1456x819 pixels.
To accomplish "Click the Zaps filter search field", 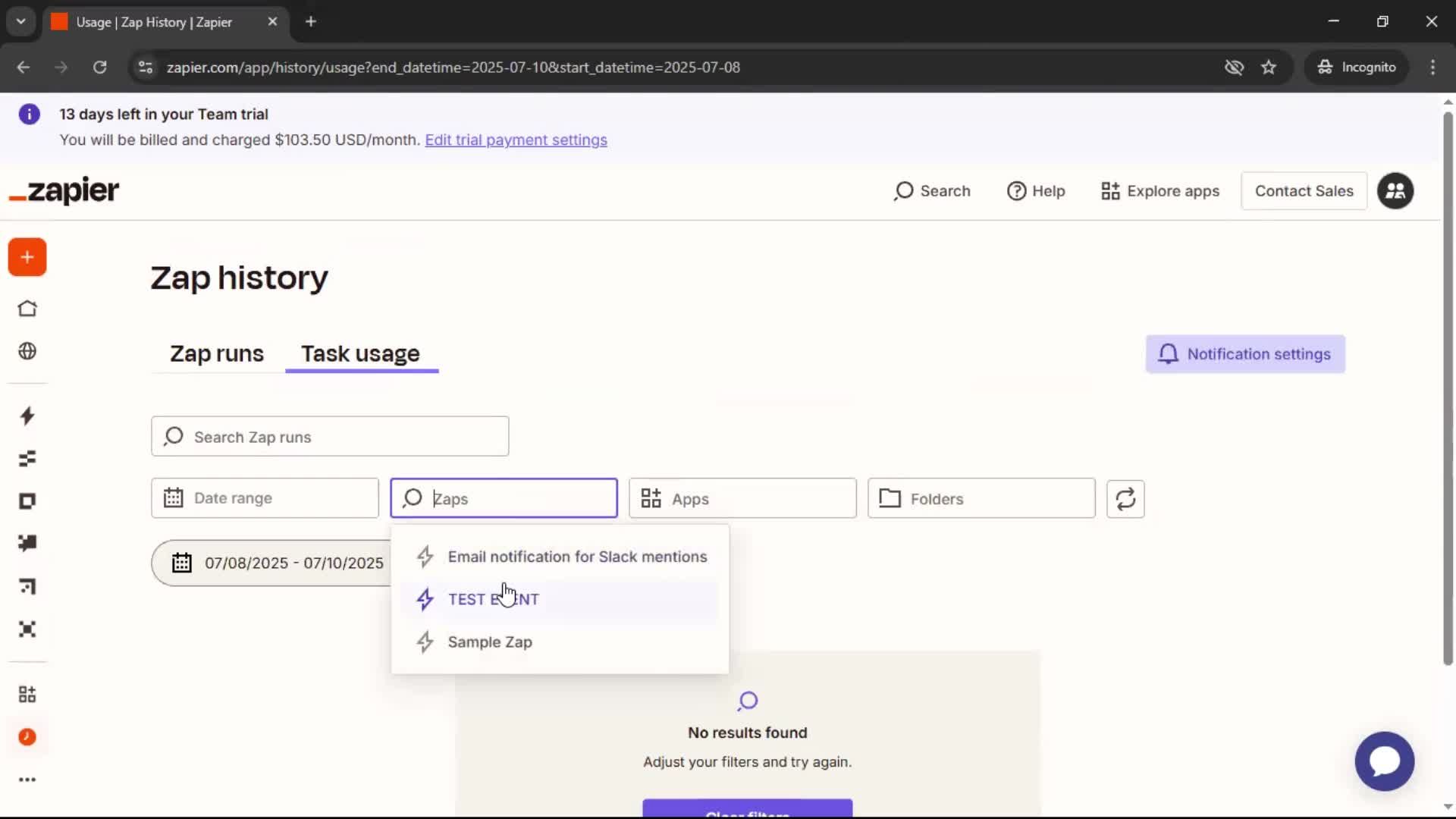I will (x=504, y=498).
